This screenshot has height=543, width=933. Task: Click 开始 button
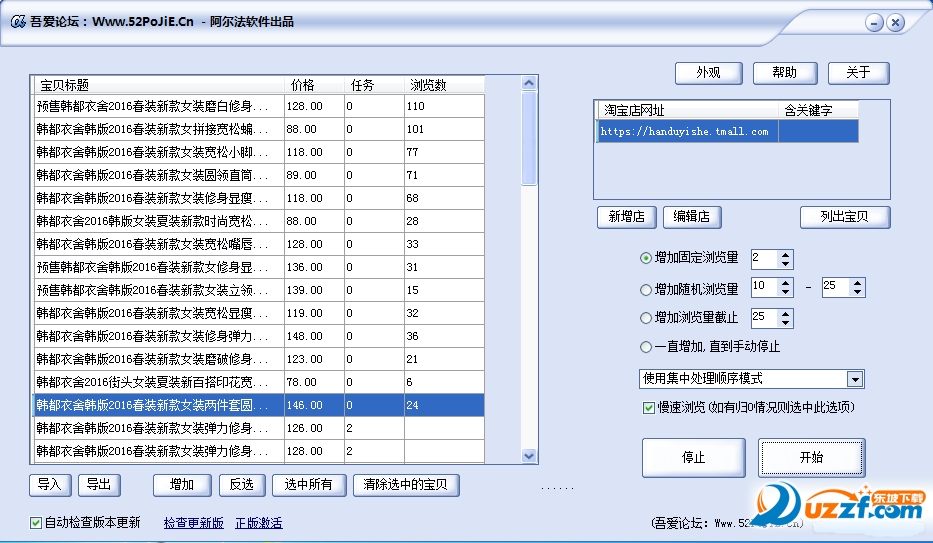click(x=812, y=457)
